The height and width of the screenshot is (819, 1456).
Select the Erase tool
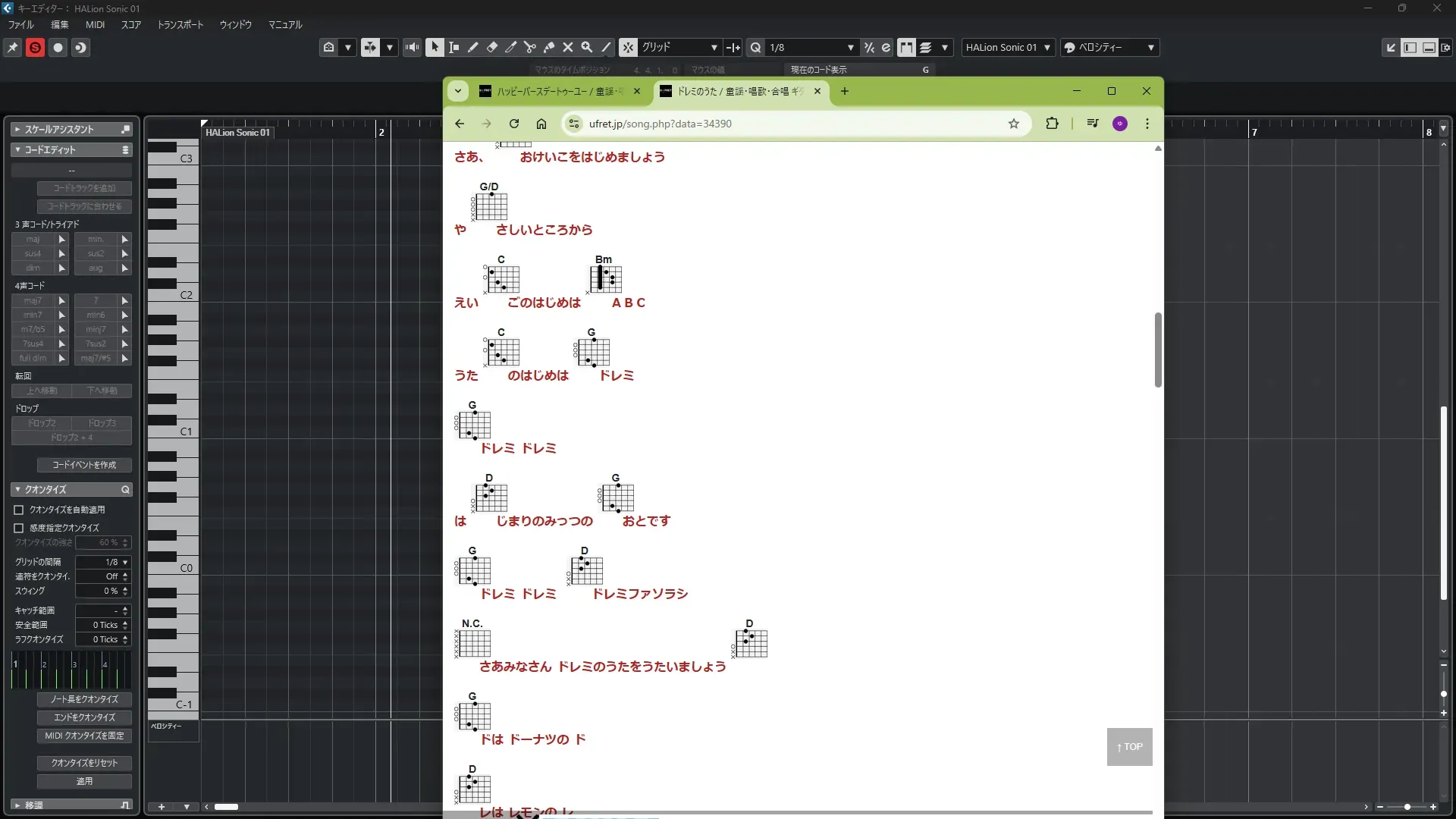pos(492,47)
